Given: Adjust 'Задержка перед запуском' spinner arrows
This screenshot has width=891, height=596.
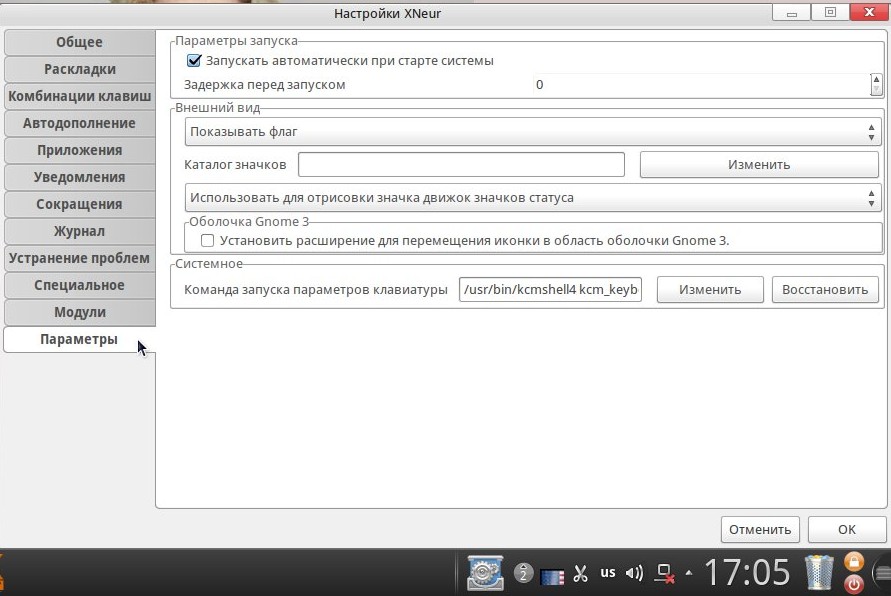Looking at the screenshot, I should (876, 85).
